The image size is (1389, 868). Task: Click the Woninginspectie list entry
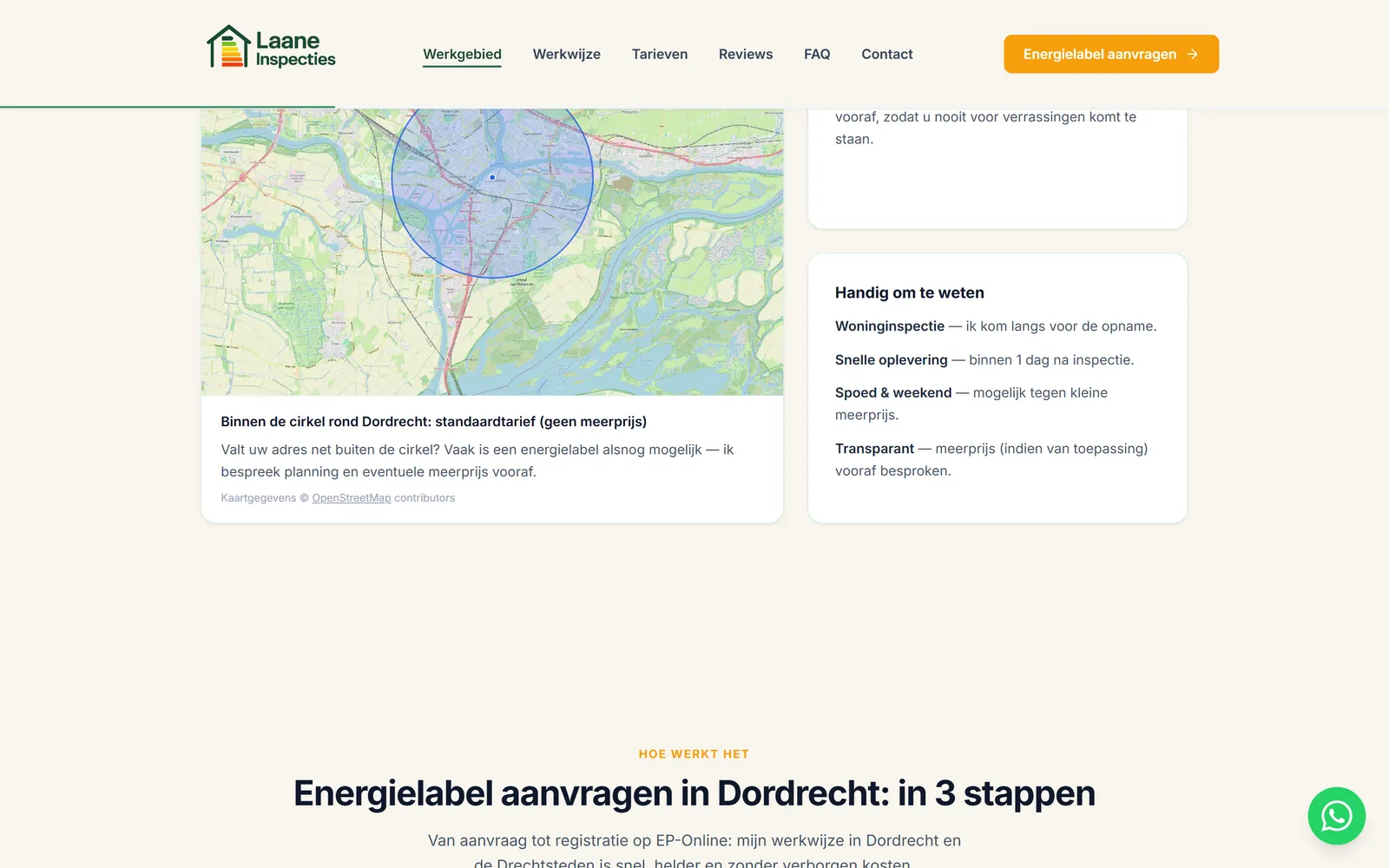pyautogui.click(x=996, y=326)
